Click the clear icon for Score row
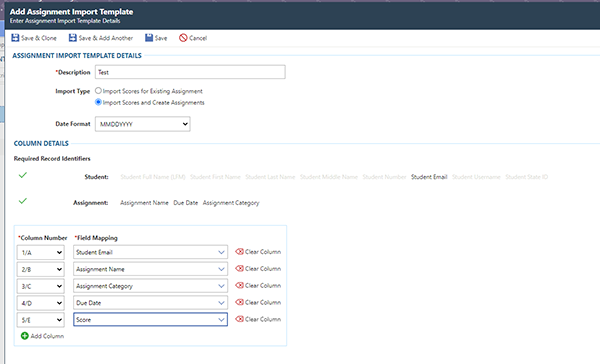600x364 pixels. (240, 319)
